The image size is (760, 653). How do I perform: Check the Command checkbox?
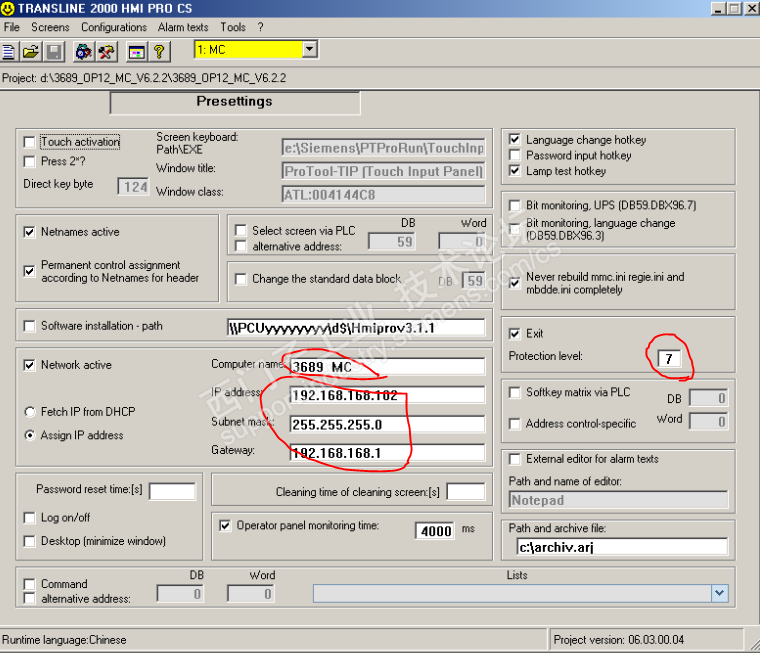pyautogui.click(x=30, y=584)
